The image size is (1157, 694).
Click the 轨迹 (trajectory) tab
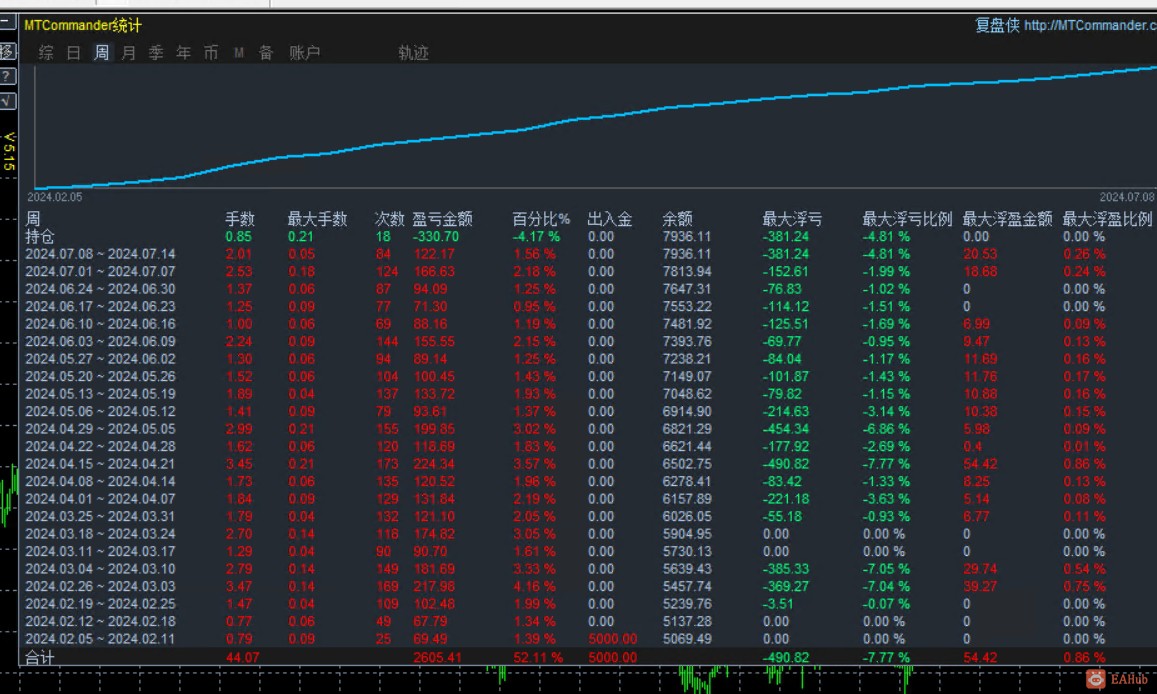click(413, 53)
